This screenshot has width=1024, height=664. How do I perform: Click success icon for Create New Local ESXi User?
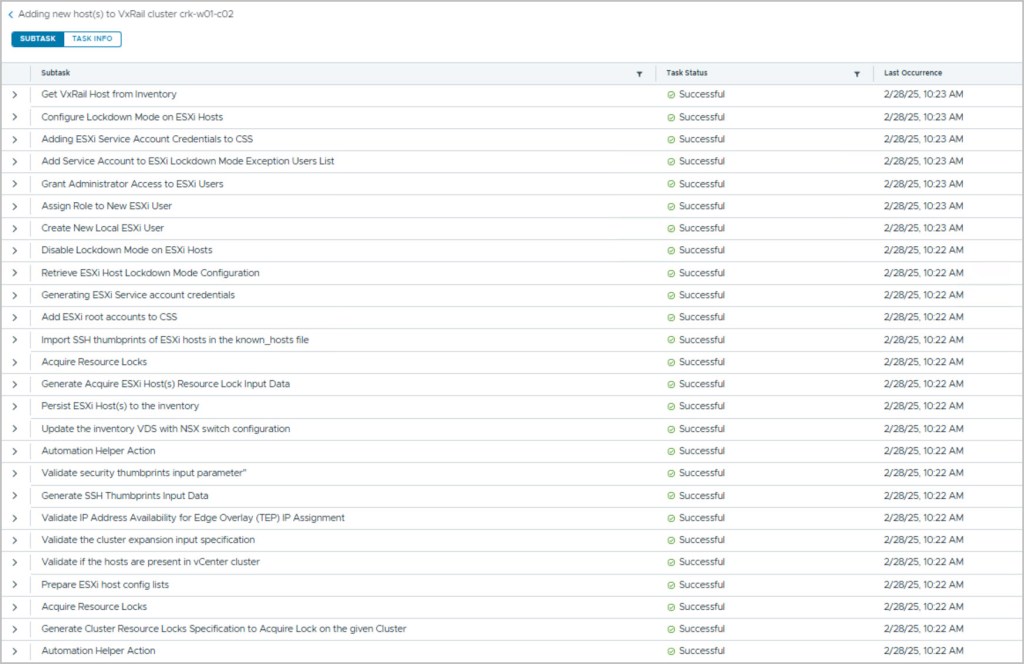[671, 228]
